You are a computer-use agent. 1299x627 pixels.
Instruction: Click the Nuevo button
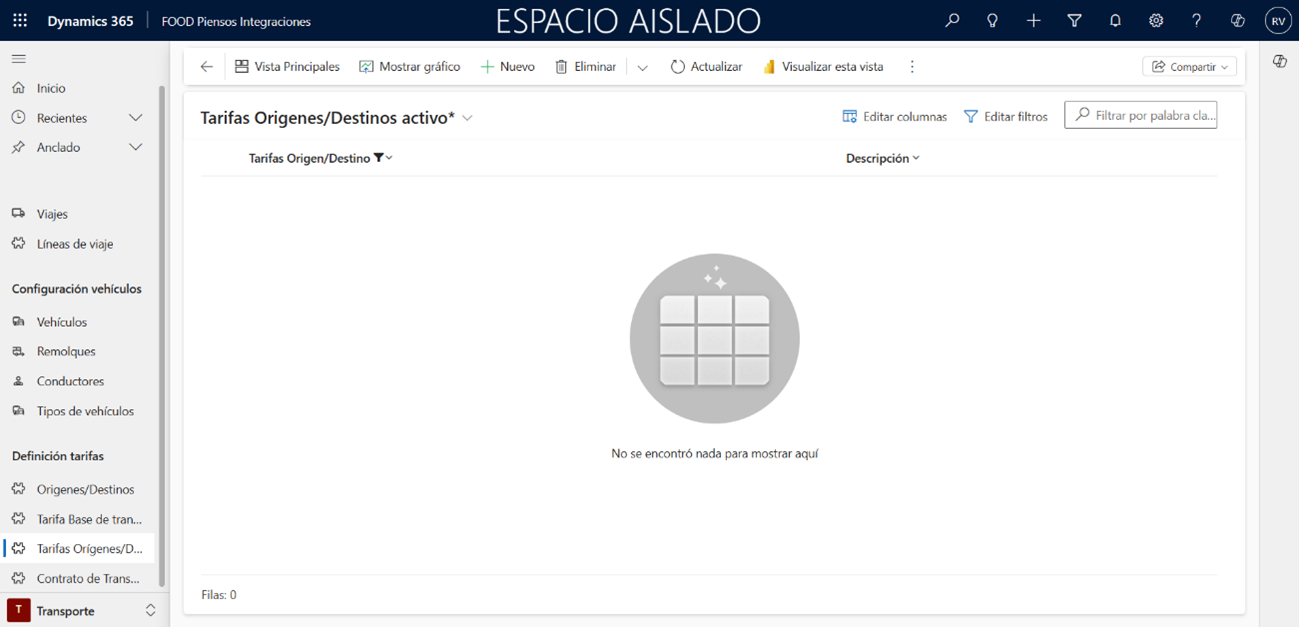tap(508, 67)
